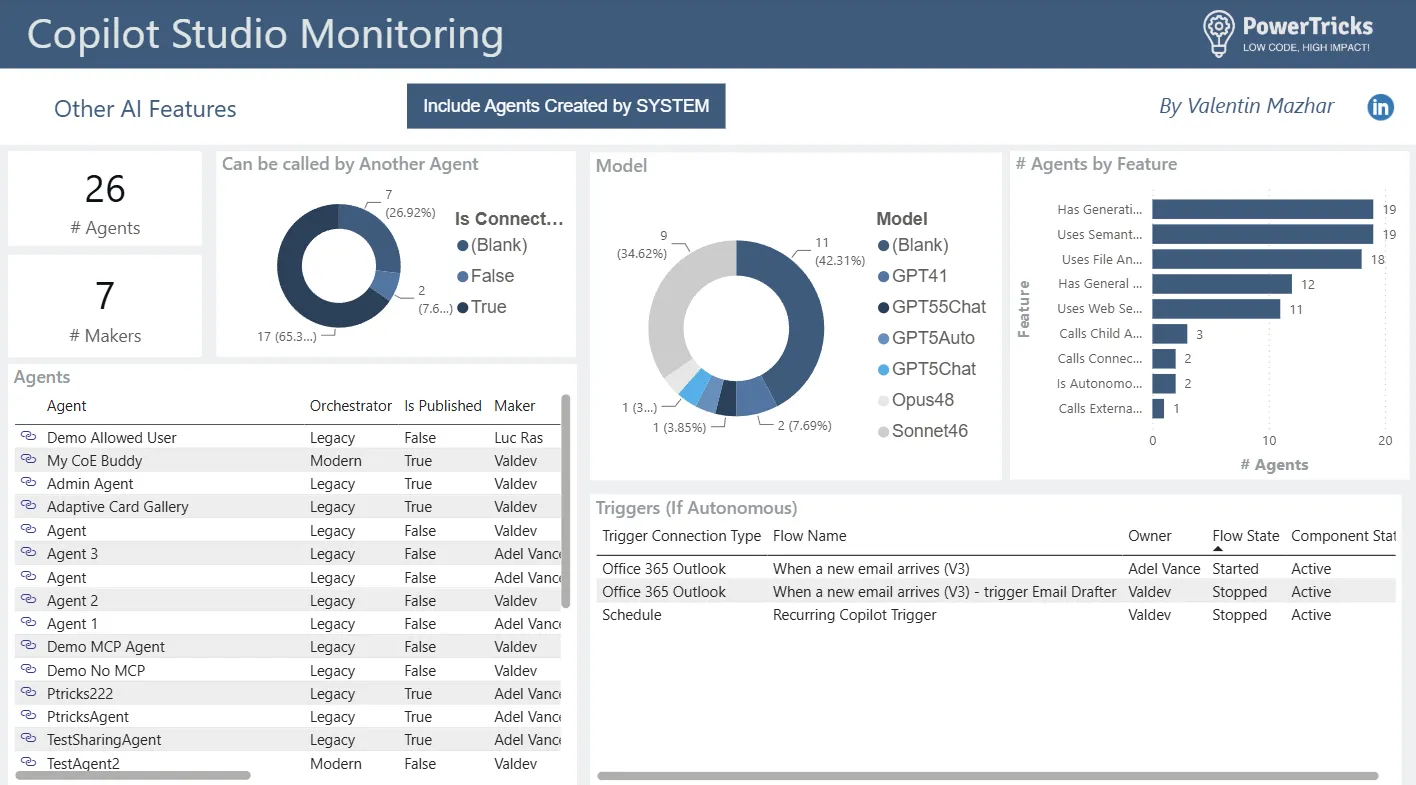Click the Has Generati... bar in chart
Image resolution: width=1416 pixels, height=785 pixels.
(x=1262, y=209)
